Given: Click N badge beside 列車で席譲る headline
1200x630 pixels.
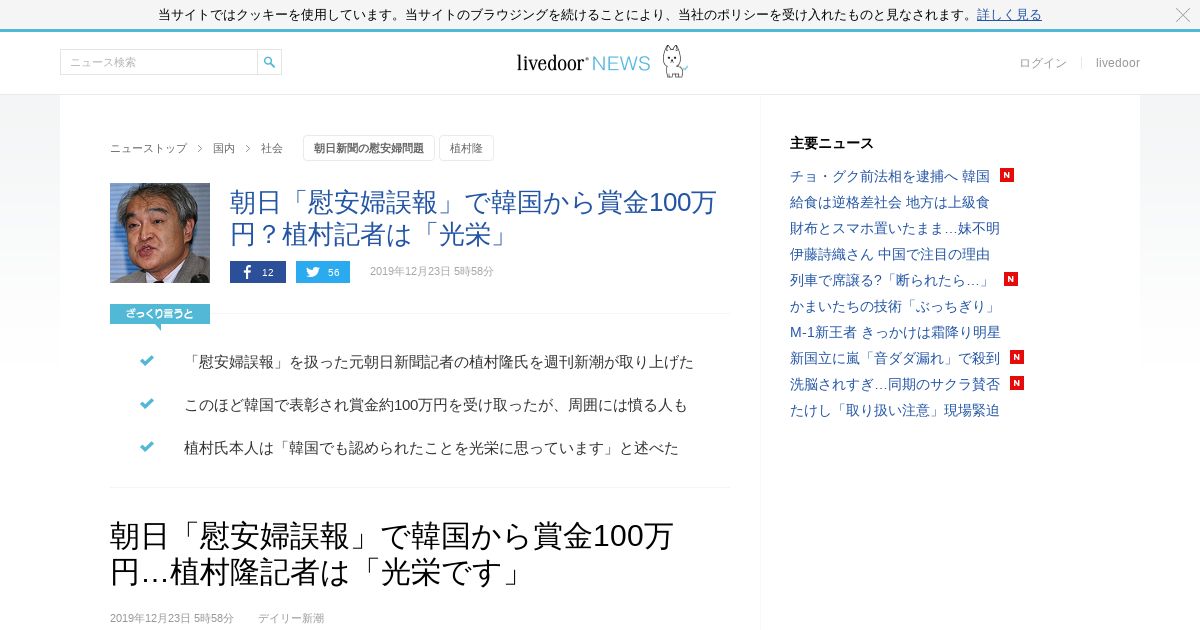Looking at the screenshot, I should coord(1011,279).
